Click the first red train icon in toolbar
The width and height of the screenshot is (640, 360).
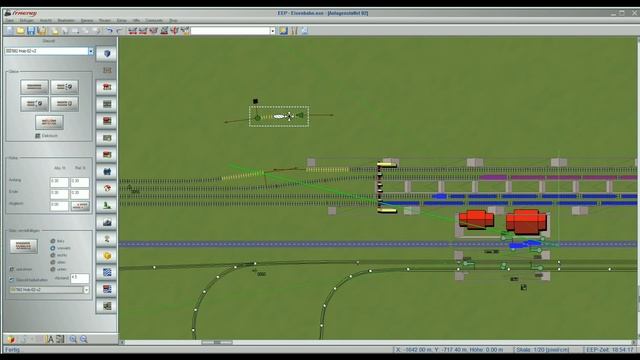point(132,31)
